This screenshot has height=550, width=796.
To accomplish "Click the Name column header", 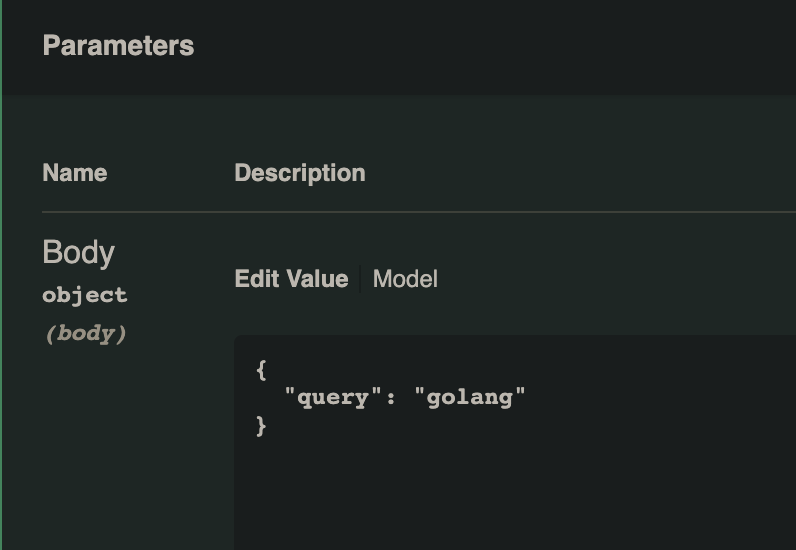I will pyautogui.click(x=75, y=173).
